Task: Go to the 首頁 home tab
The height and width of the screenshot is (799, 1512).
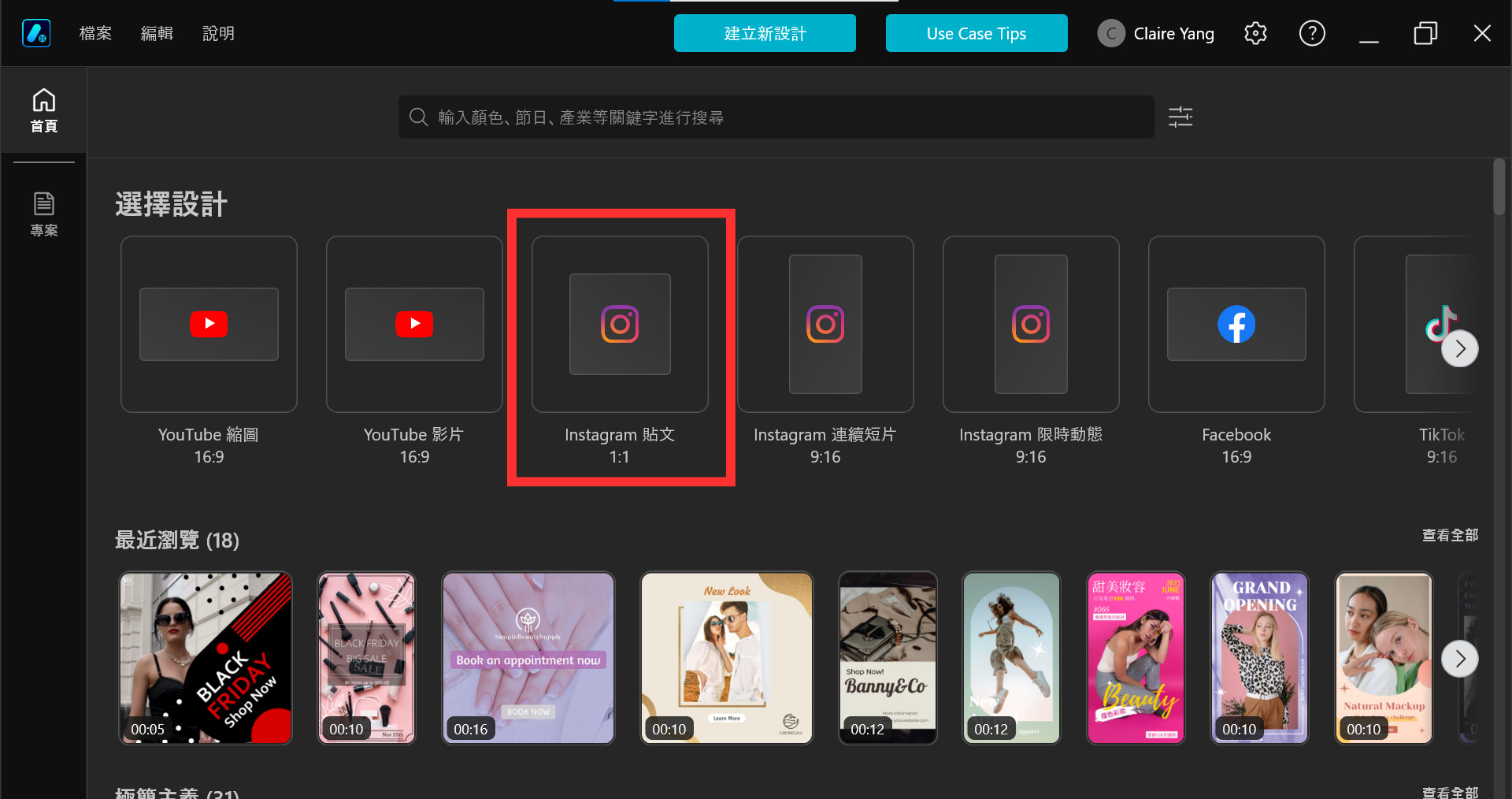Action: click(x=43, y=110)
